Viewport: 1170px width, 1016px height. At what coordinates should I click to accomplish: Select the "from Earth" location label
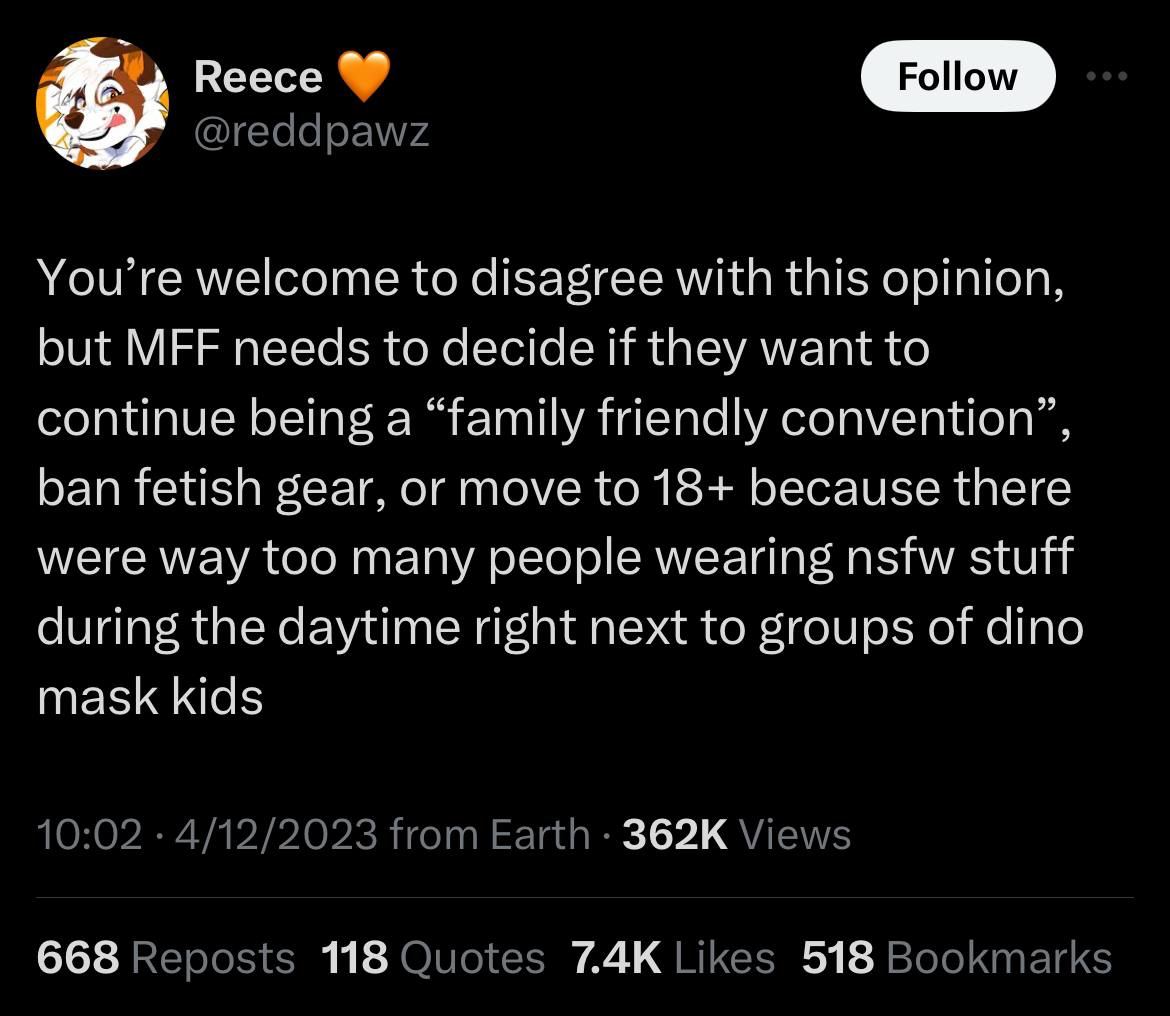pos(489,834)
